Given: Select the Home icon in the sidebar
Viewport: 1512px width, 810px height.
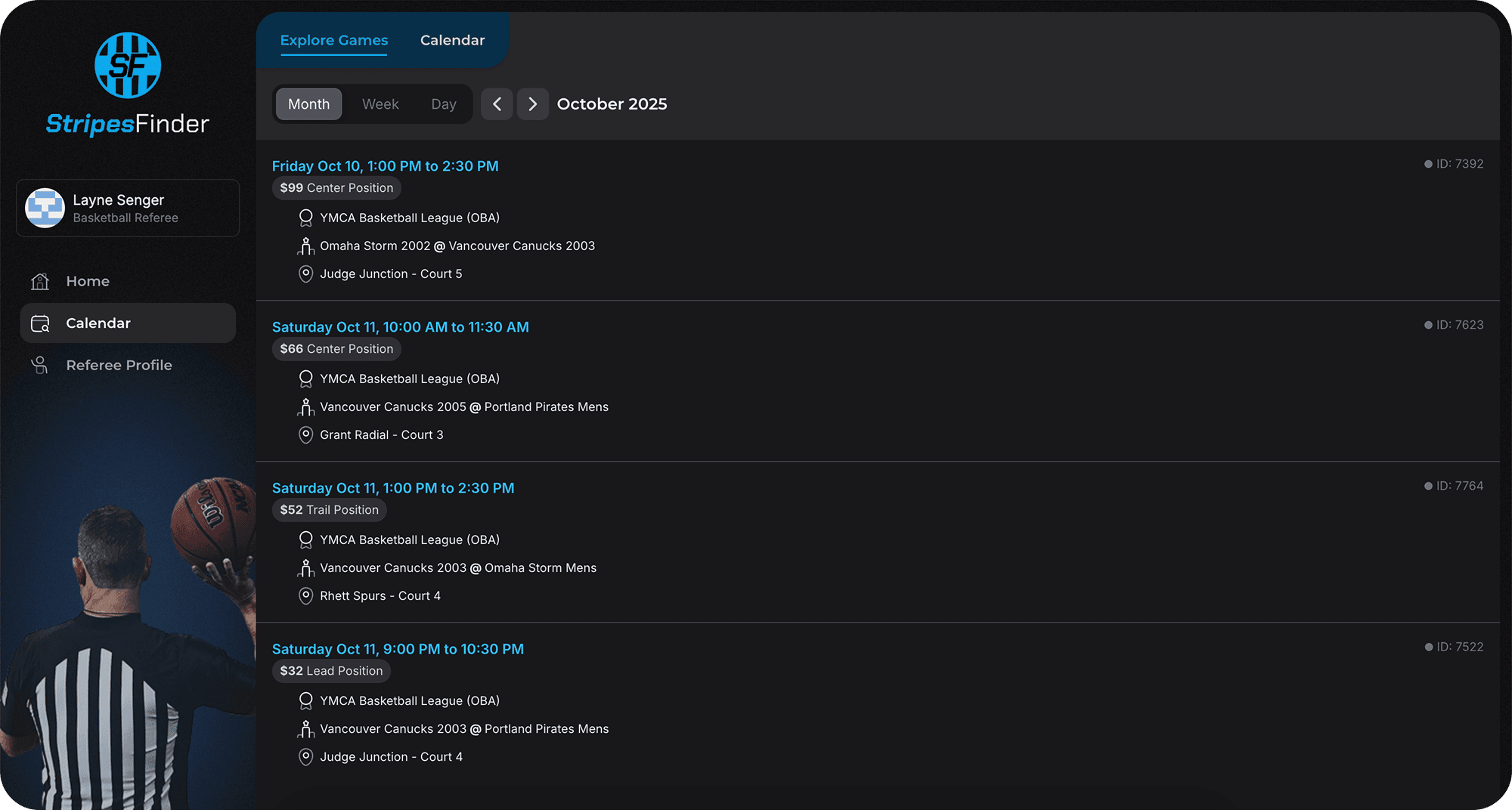Looking at the screenshot, I should pos(39,280).
